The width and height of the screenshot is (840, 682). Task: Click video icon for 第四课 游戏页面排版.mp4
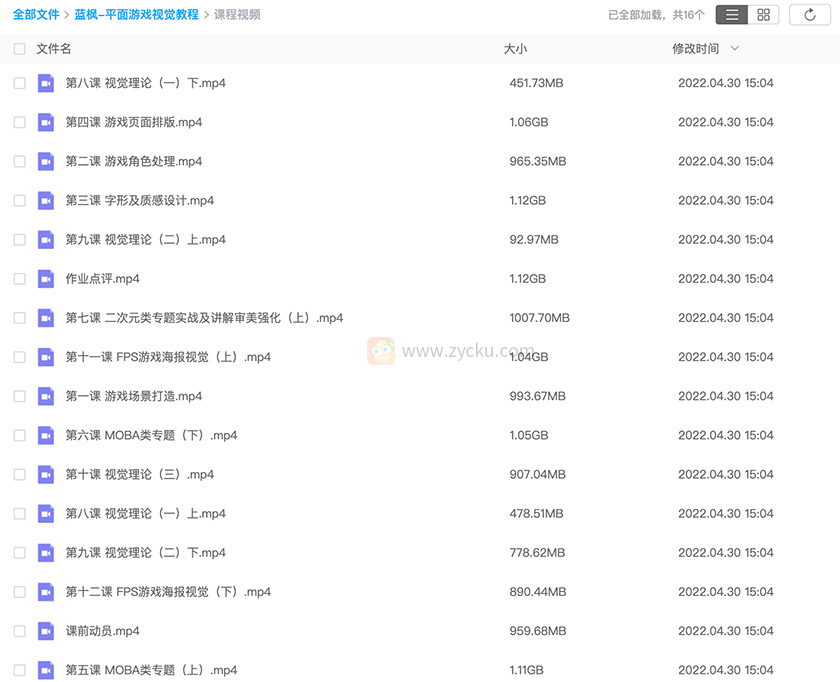click(46, 122)
